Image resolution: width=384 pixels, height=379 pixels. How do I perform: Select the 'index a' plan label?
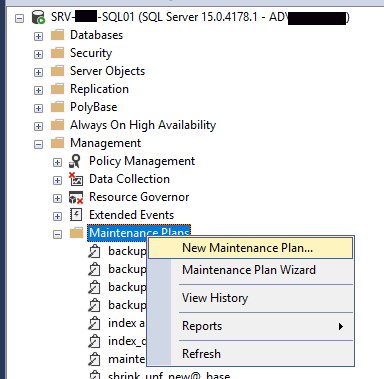[127, 323]
